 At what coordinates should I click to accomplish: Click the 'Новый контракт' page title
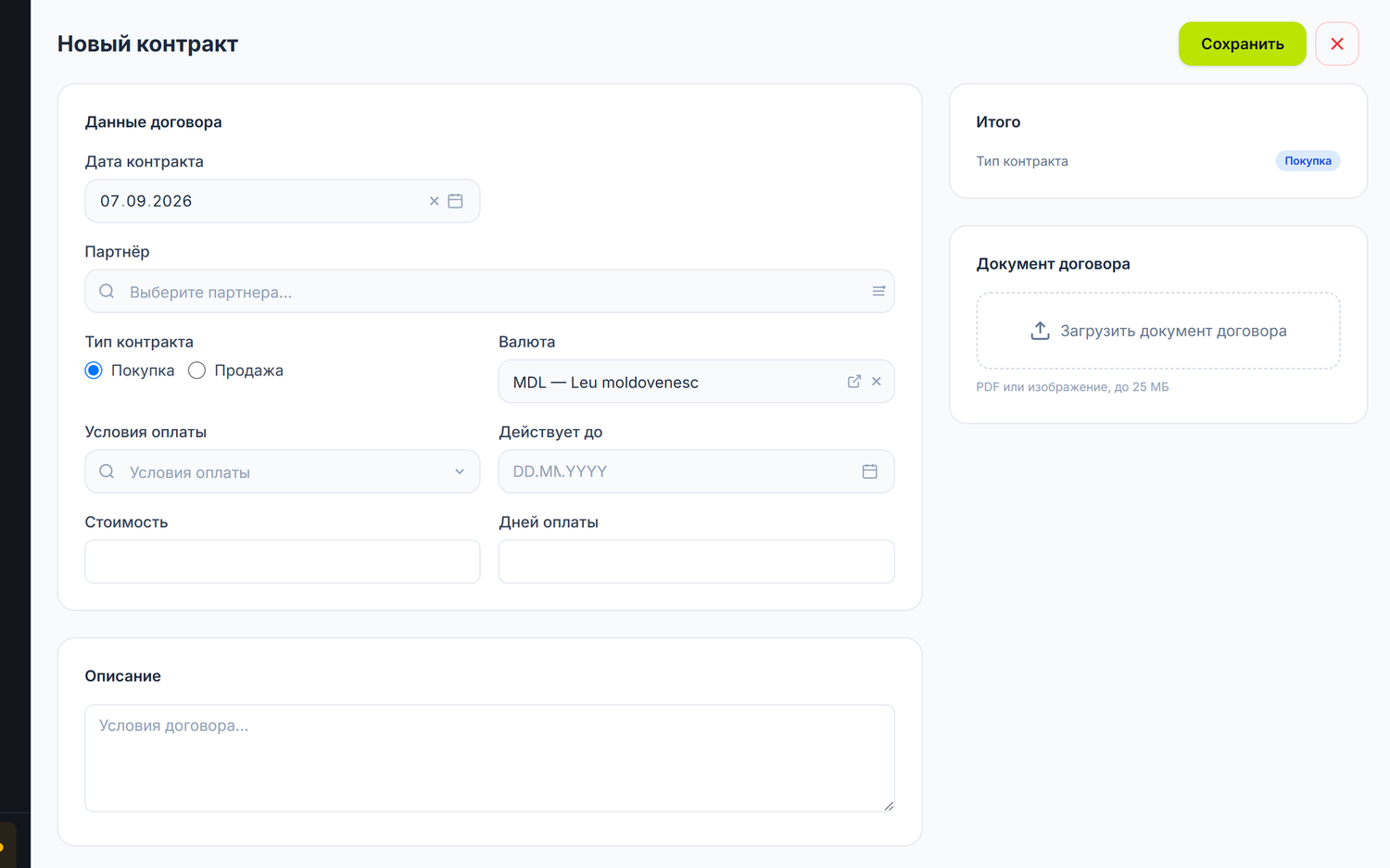147,44
